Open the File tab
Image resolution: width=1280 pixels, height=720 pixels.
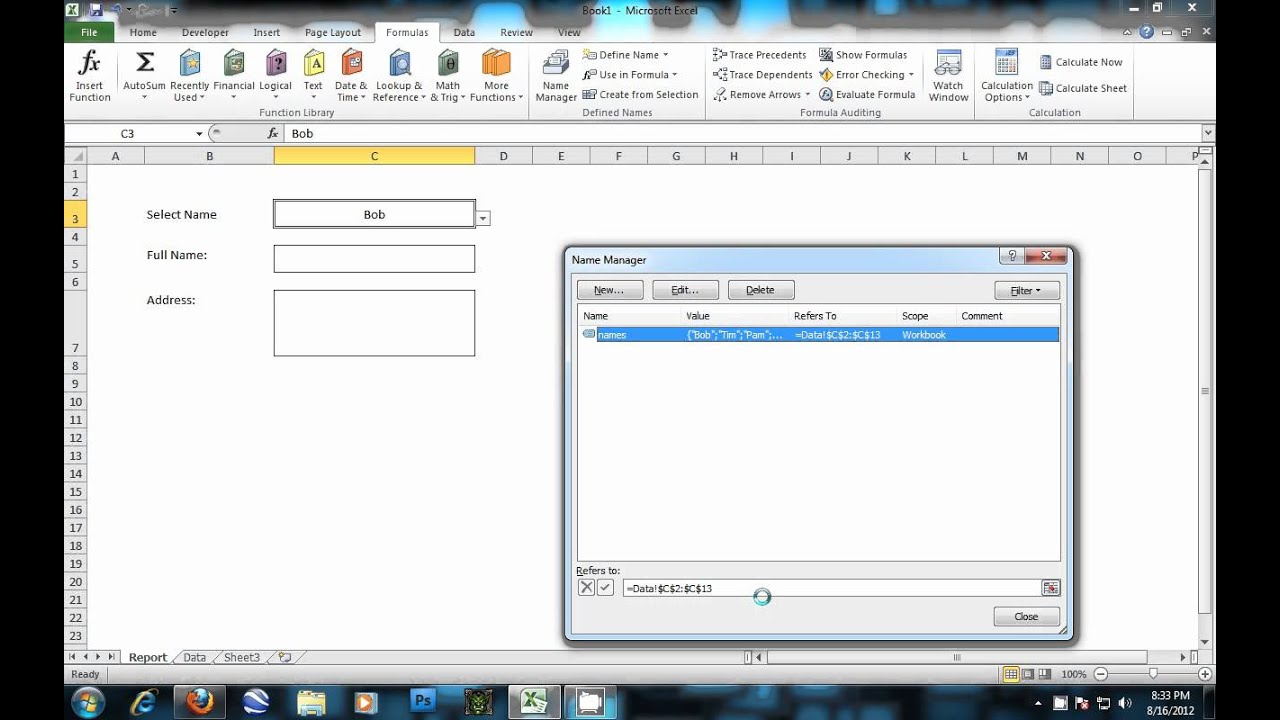89,32
